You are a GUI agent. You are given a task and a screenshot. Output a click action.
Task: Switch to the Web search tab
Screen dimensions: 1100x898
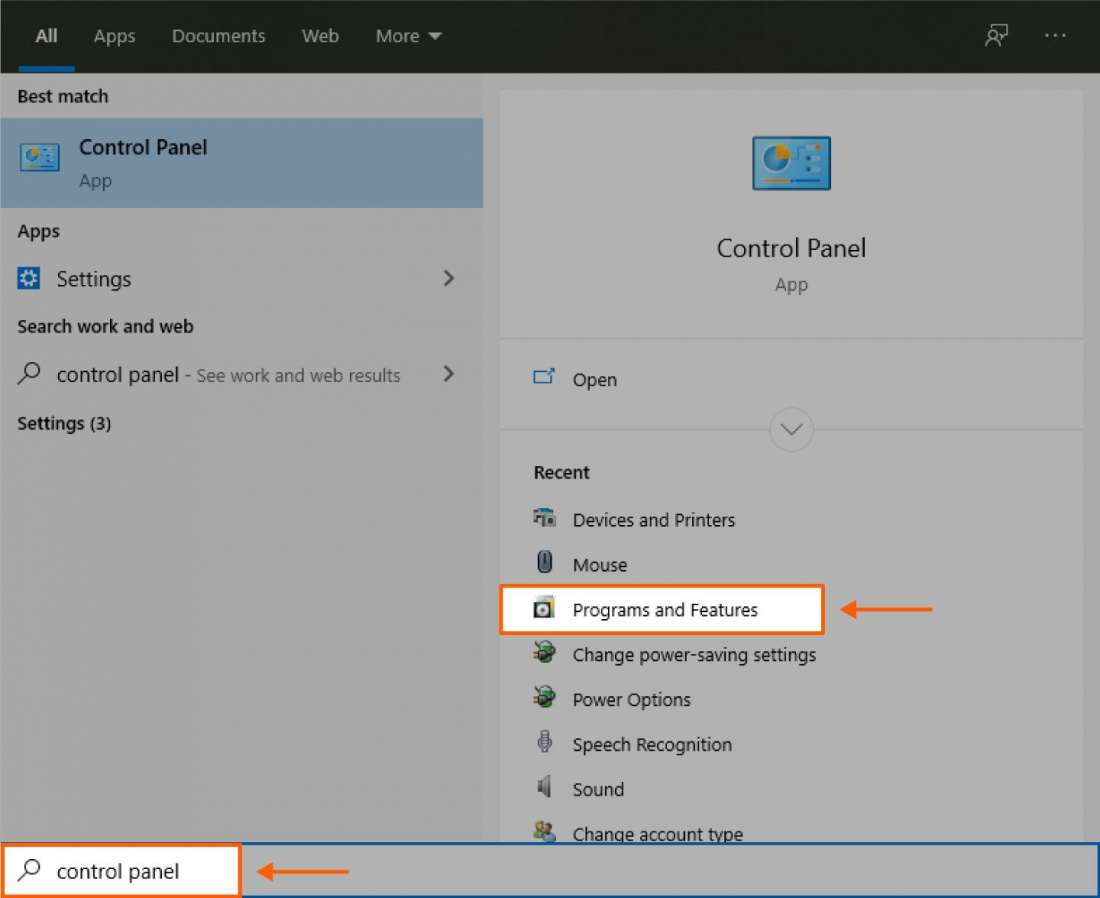pyautogui.click(x=319, y=36)
